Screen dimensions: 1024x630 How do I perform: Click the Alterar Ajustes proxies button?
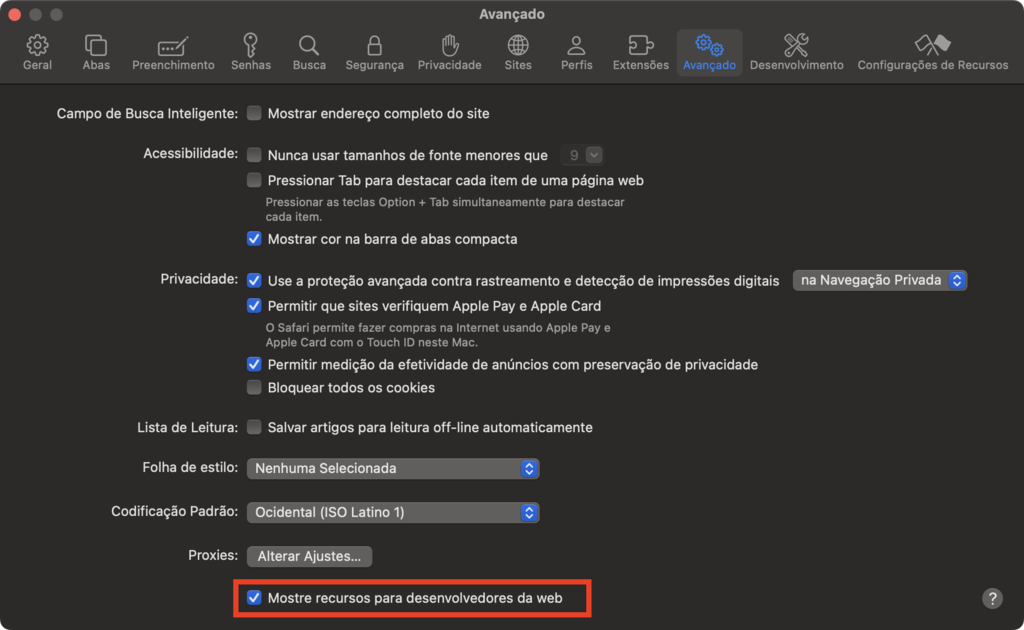coord(310,556)
